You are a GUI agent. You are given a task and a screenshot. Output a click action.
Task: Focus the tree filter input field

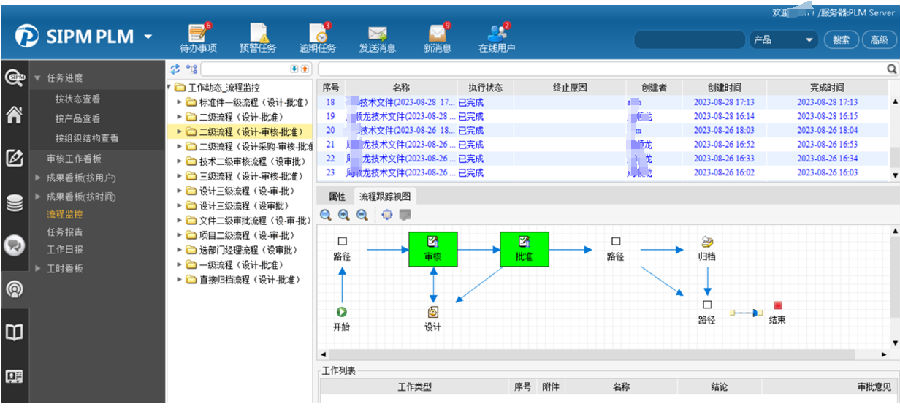pos(245,69)
